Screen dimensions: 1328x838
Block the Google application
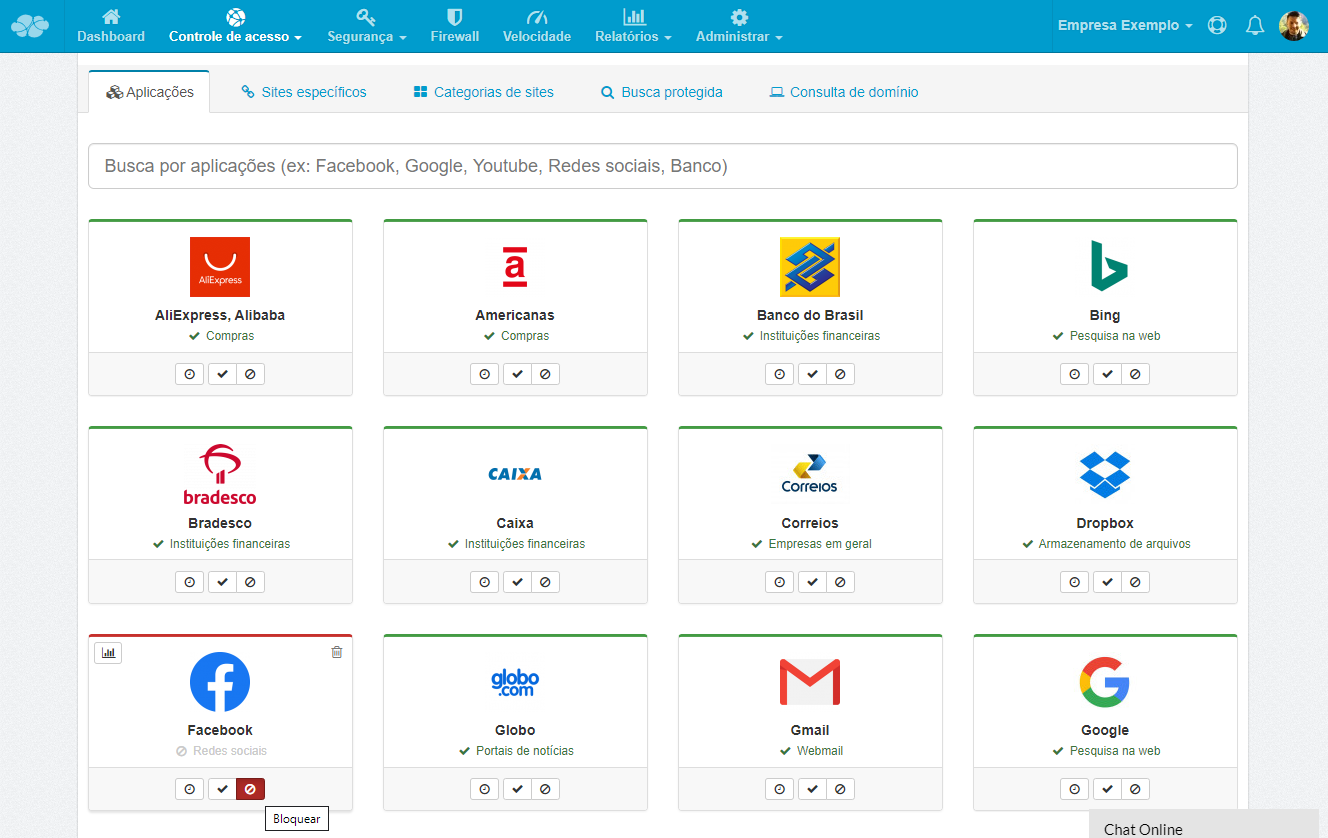1136,789
